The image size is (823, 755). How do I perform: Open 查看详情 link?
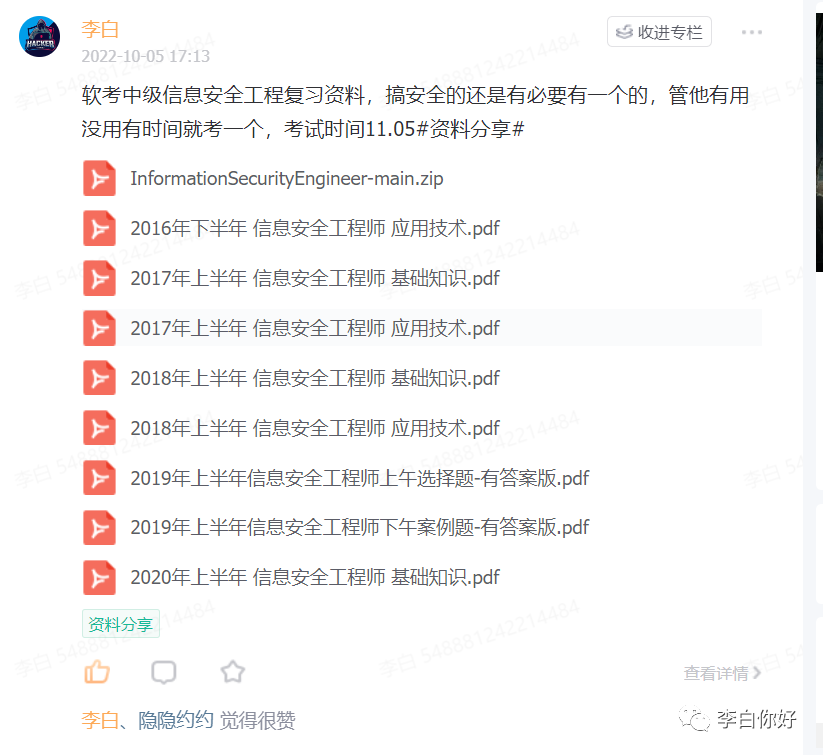pyautogui.click(x=716, y=673)
